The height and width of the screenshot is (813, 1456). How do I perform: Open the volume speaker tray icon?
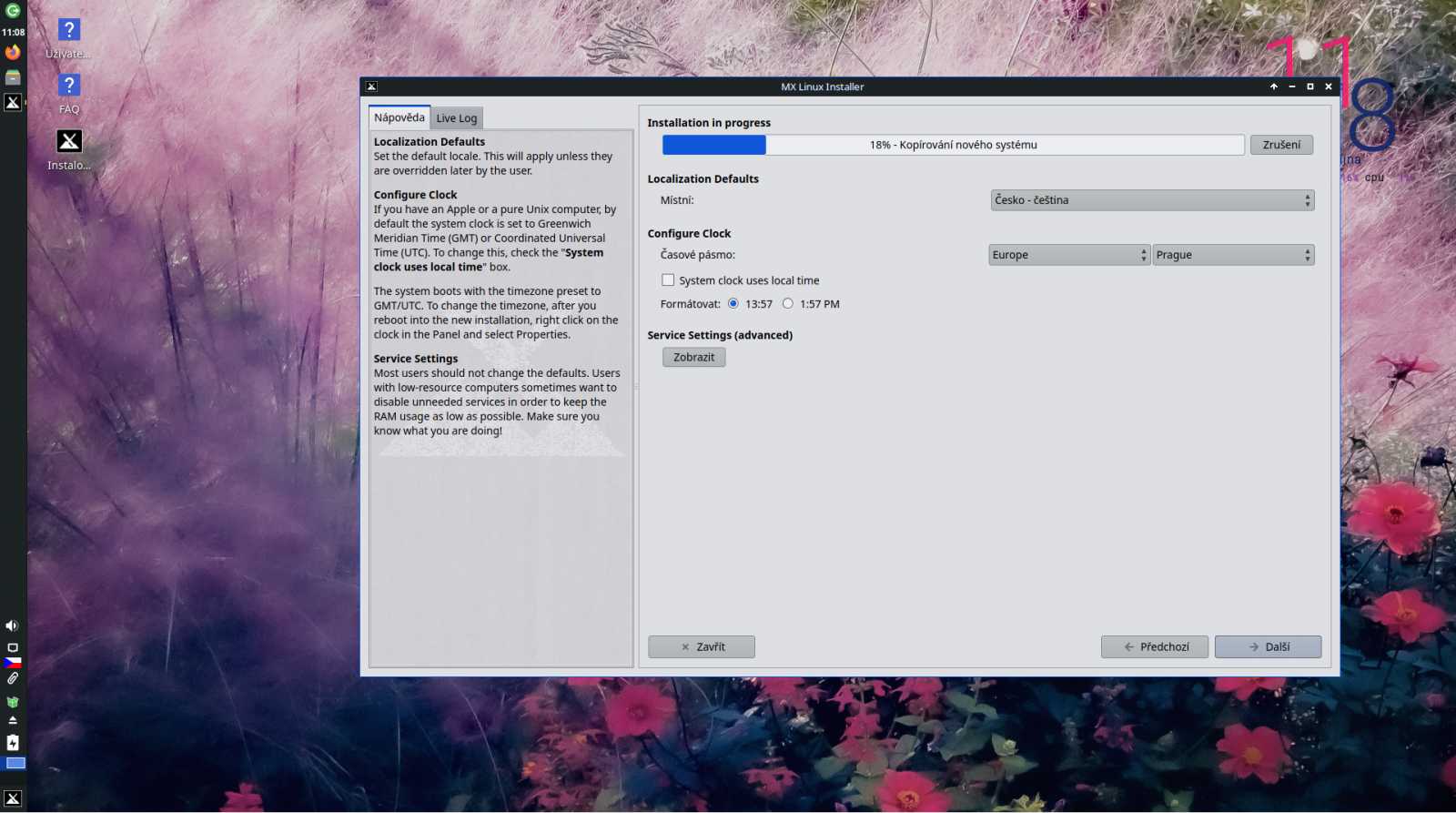(x=12, y=625)
